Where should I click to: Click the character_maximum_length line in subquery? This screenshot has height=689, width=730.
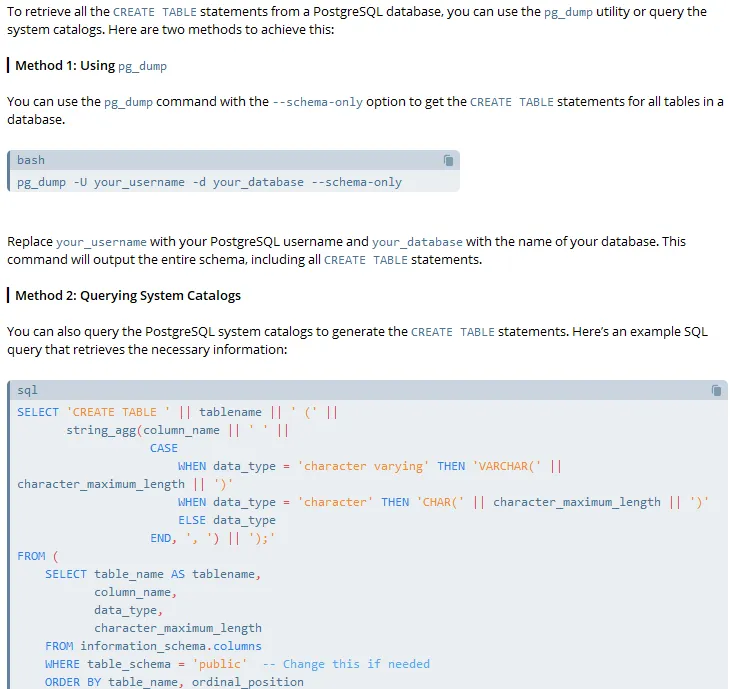tap(178, 628)
